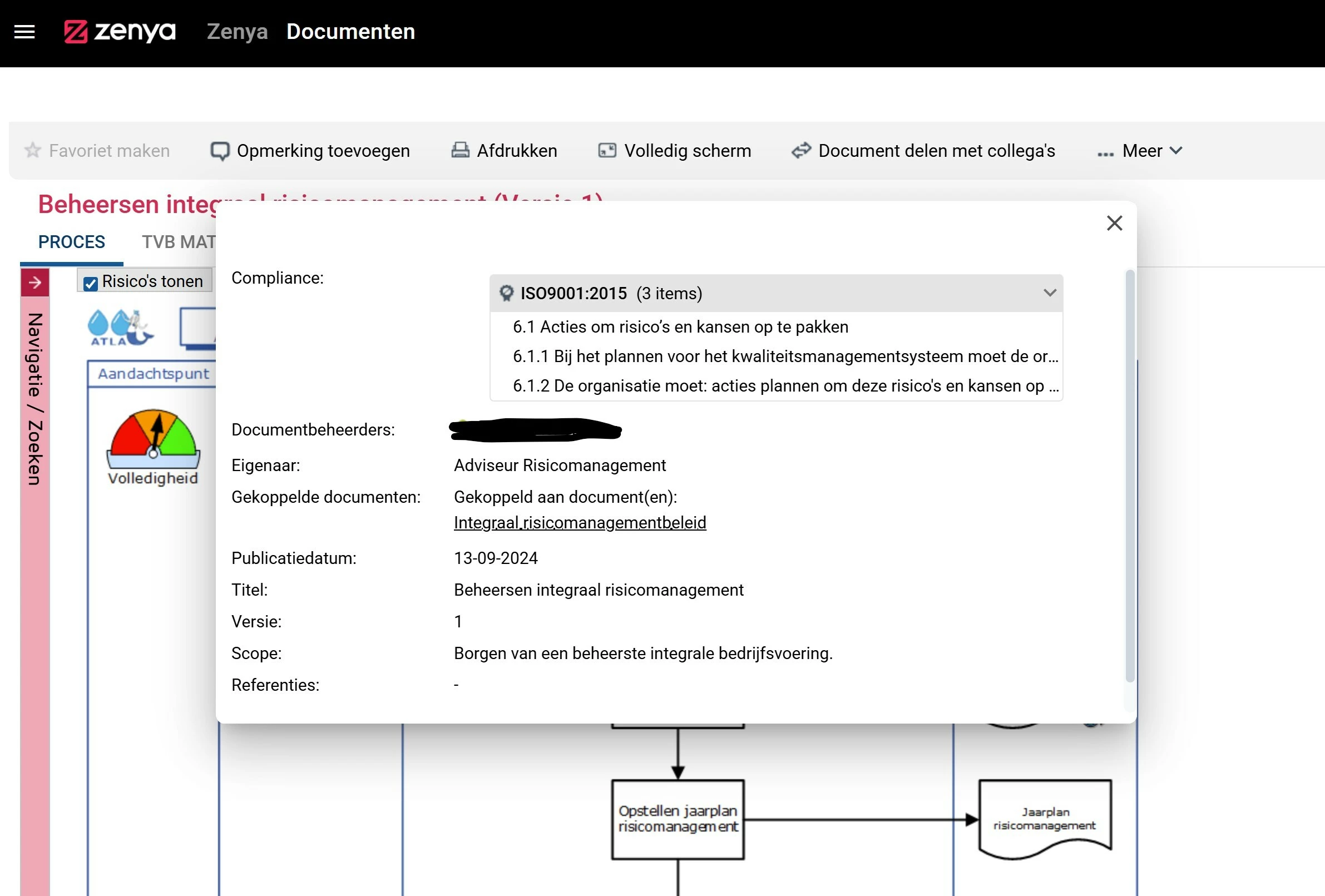Close the document properties popup
Image resolution: width=1325 pixels, height=896 pixels.
pos(1114,223)
